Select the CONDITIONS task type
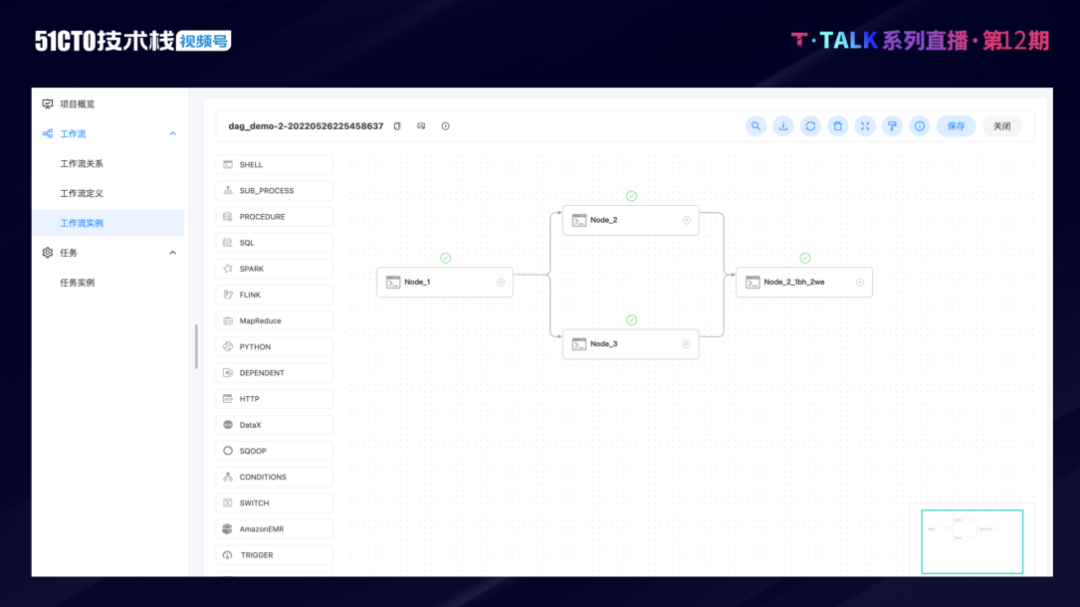This screenshot has width=1080, height=607. [x=274, y=477]
